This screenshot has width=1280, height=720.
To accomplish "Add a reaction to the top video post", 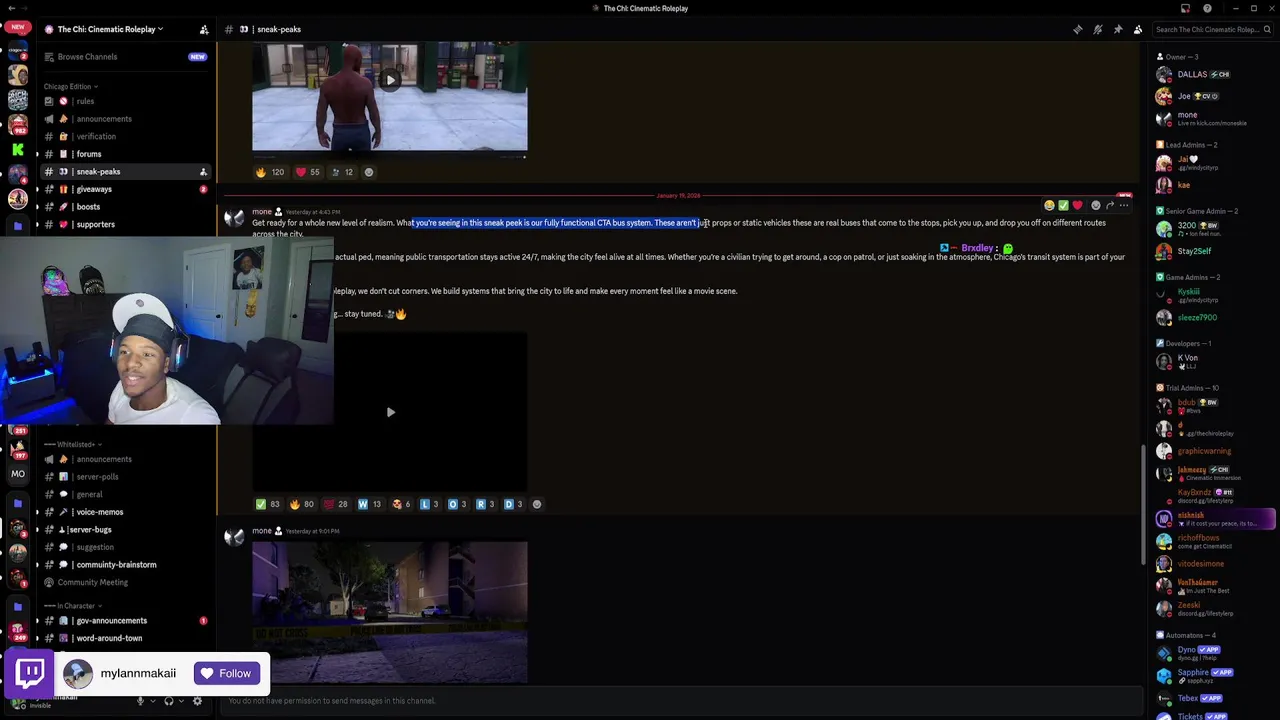I will (x=368, y=172).
